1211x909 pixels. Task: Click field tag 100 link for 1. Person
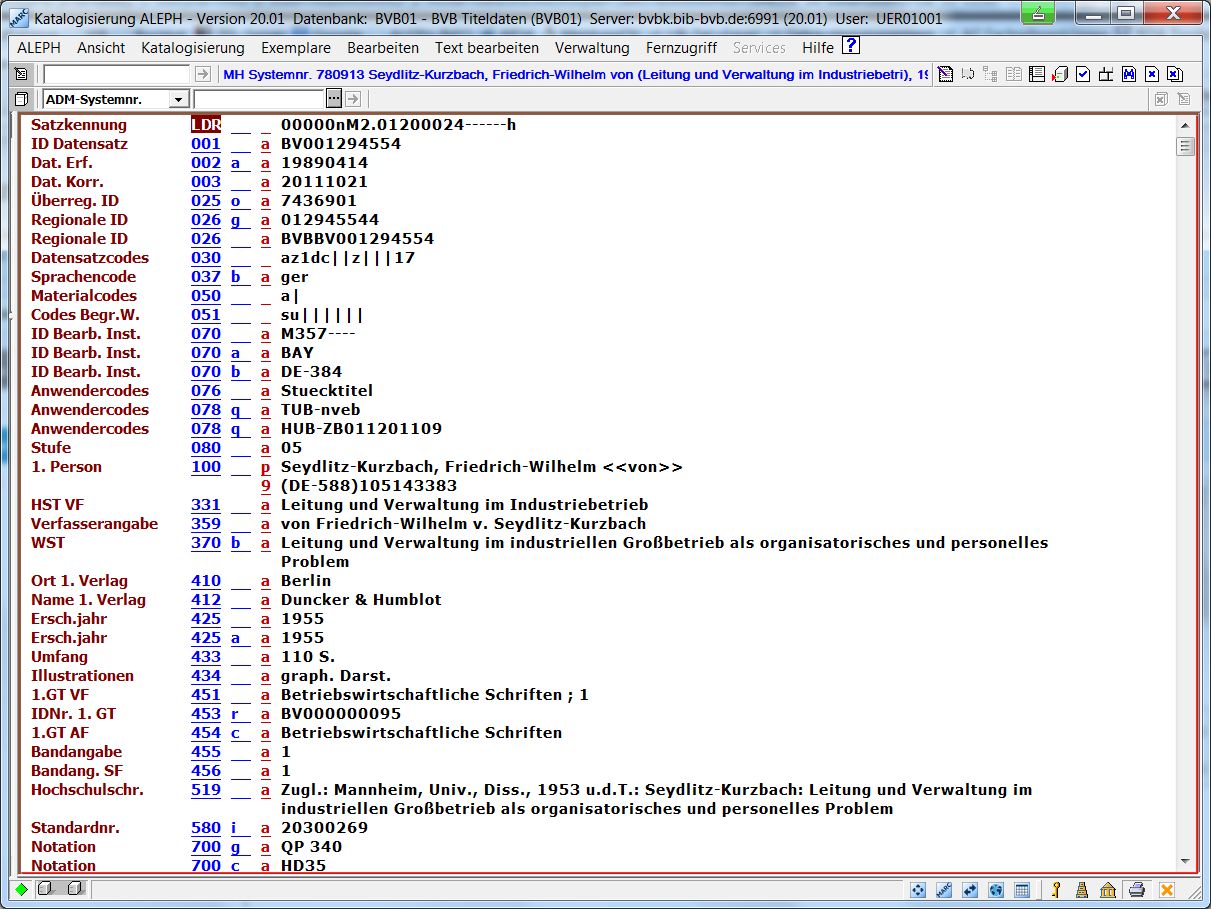206,467
